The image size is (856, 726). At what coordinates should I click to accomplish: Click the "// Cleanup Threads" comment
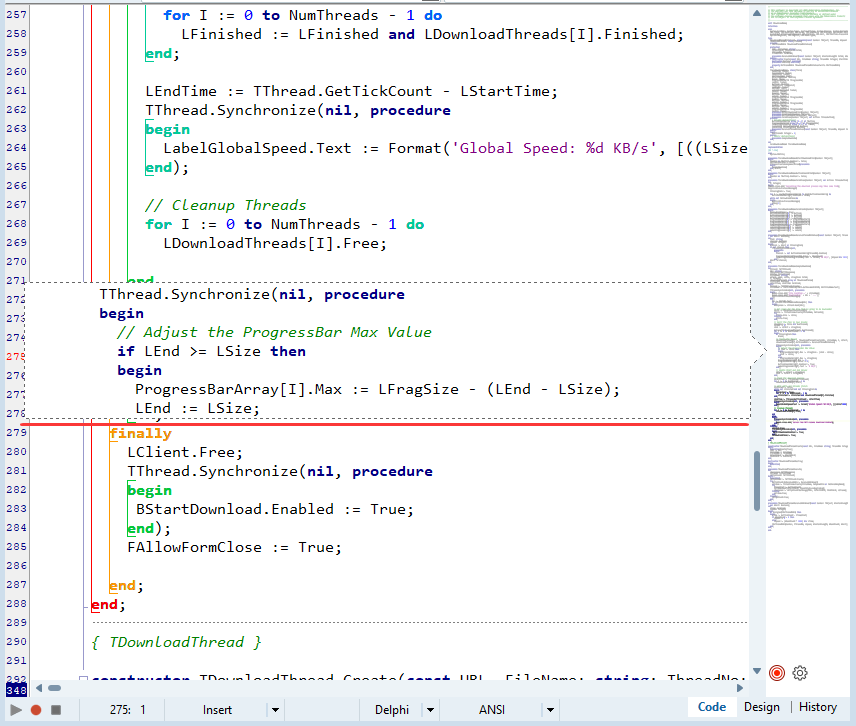click(x=225, y=205)
